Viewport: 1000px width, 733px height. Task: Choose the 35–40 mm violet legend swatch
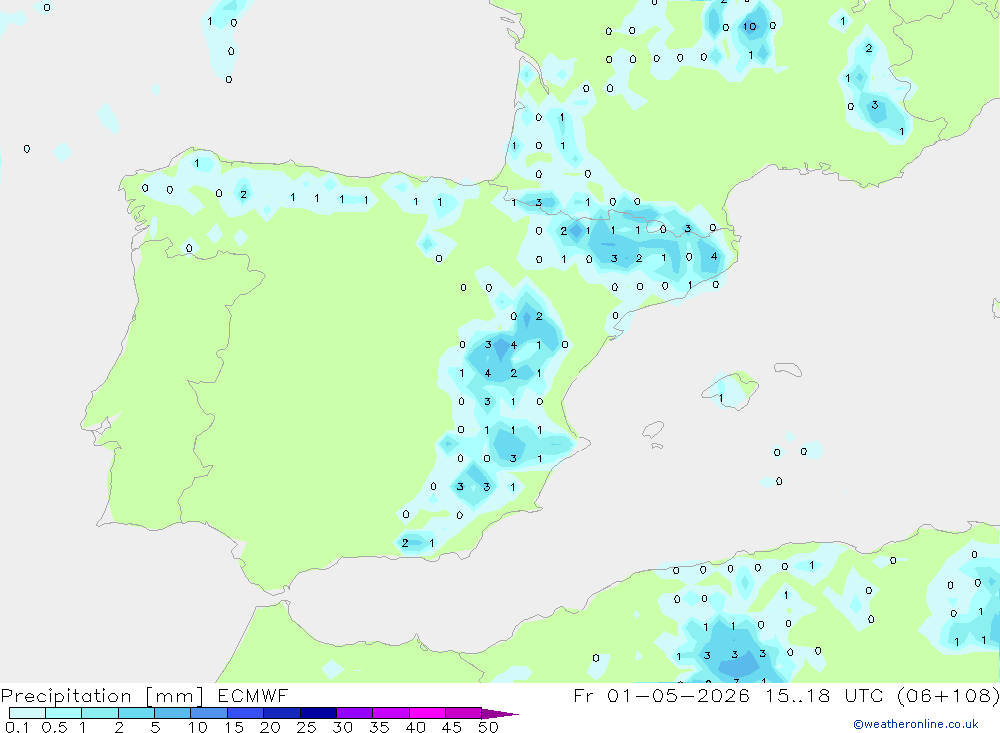coord(391,713)
